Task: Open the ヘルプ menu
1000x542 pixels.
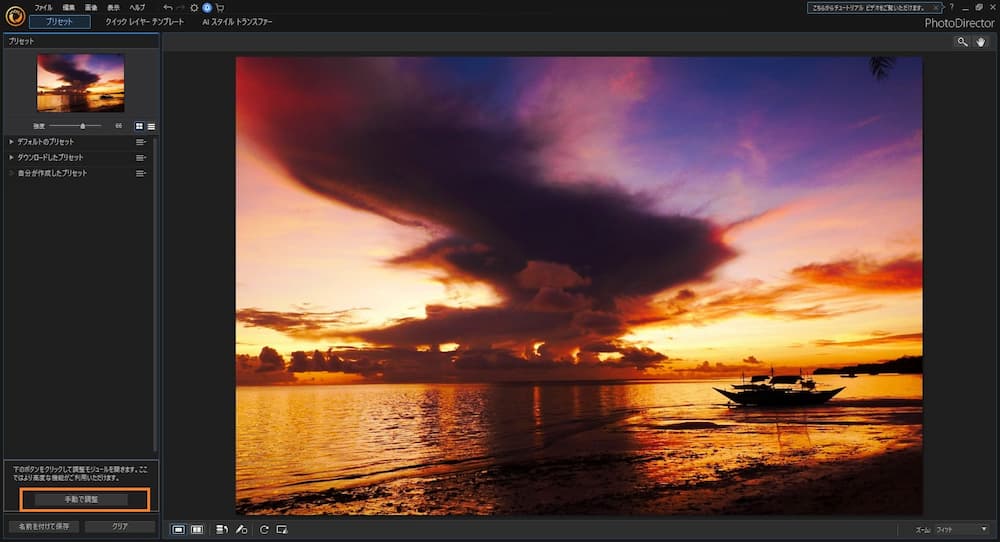Action: click(x=137, y=8)
